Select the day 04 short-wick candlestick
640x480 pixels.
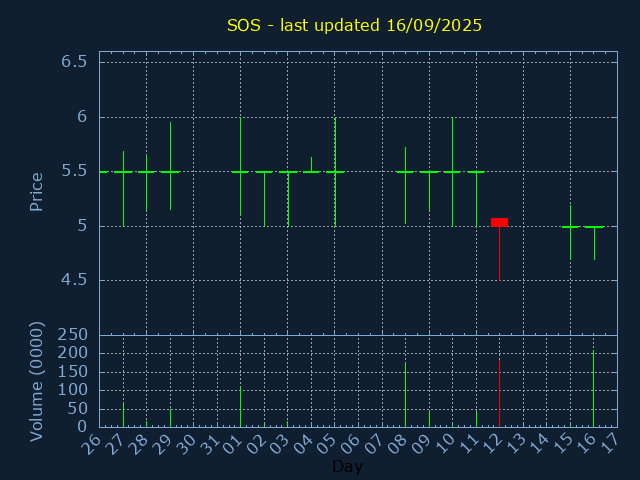[x=311, y=165]
